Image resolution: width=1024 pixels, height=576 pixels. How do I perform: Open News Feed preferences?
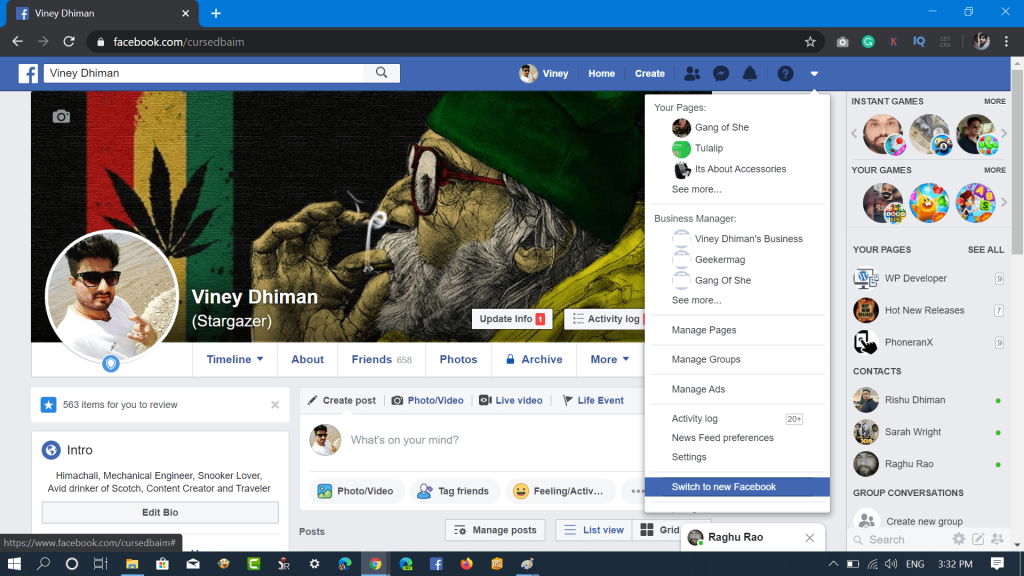coord(722,438)
